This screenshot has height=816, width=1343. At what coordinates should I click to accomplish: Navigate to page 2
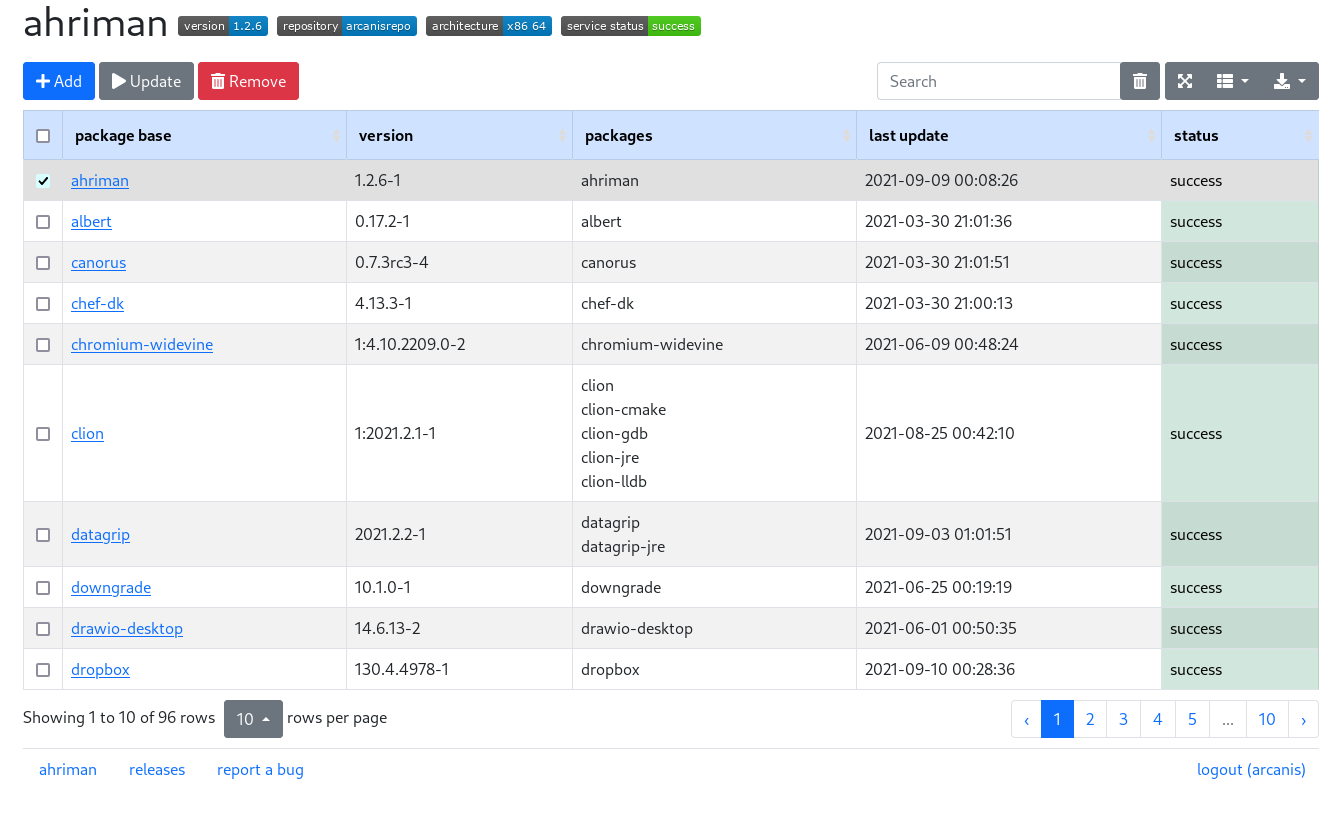click(1090, 718)
